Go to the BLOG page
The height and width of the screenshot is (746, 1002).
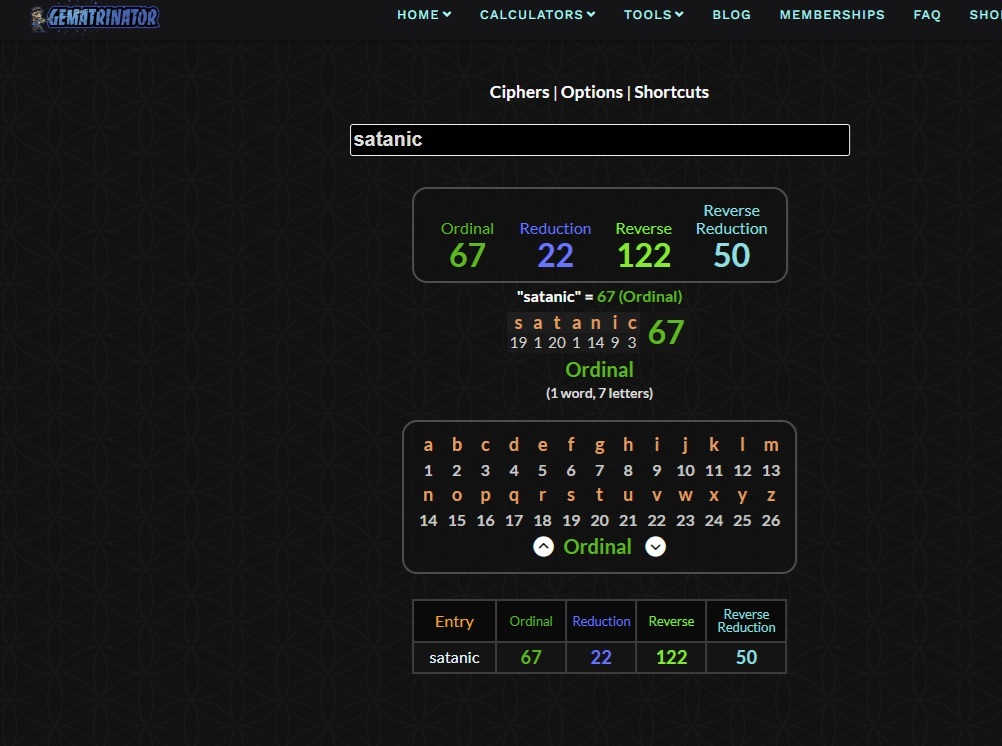(x=732, y=14)
